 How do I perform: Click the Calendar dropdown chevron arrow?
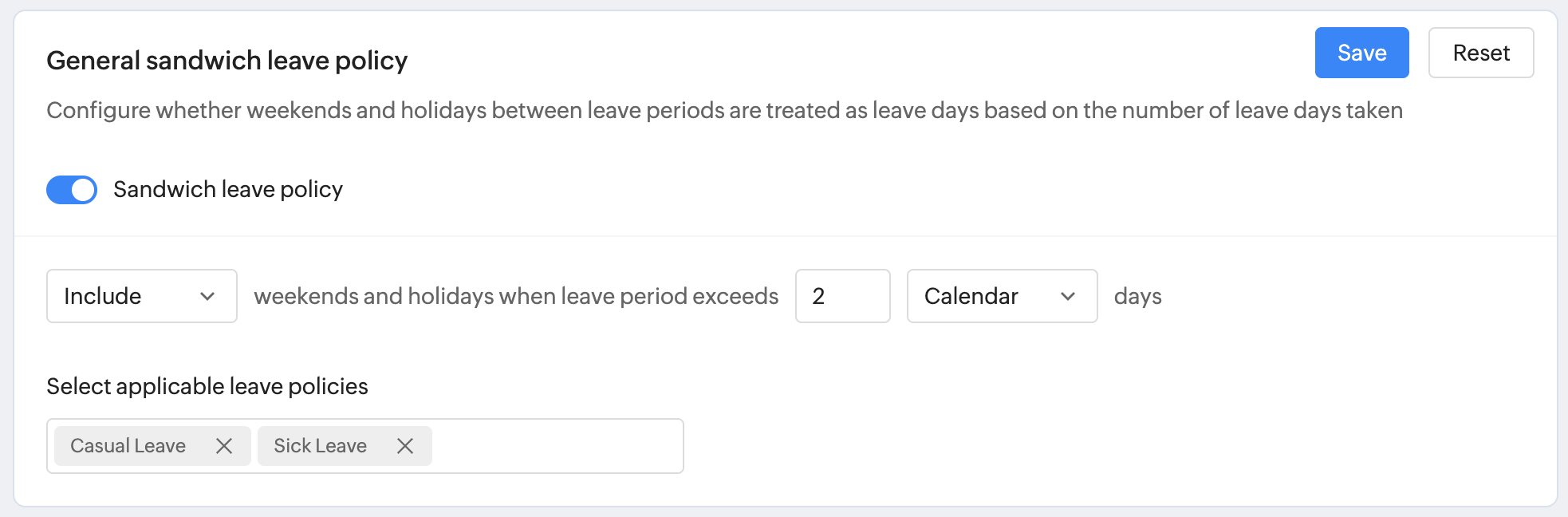[1068, 297]
